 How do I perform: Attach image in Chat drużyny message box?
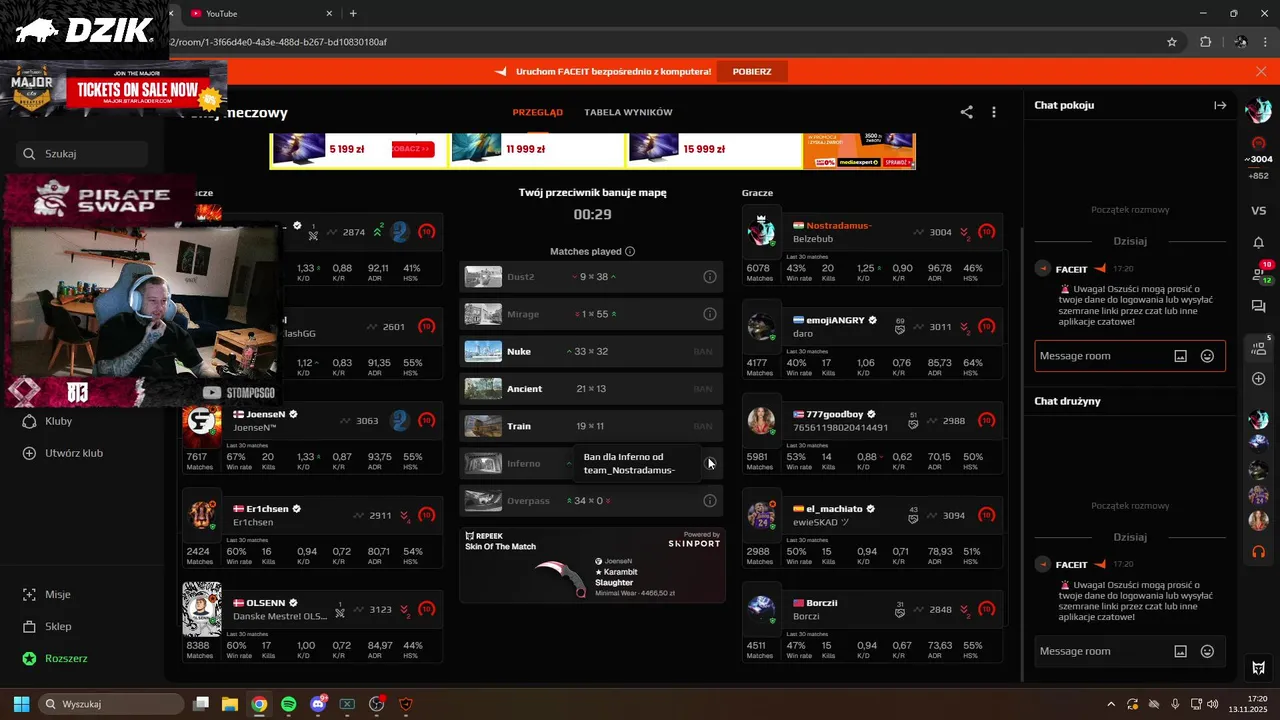tap(1180, 651)
